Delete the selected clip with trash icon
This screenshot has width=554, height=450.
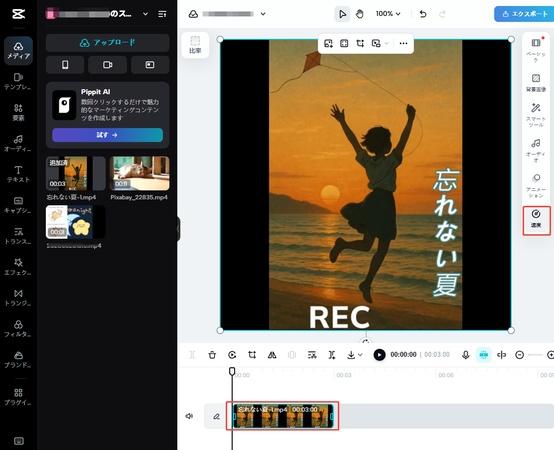212,355
